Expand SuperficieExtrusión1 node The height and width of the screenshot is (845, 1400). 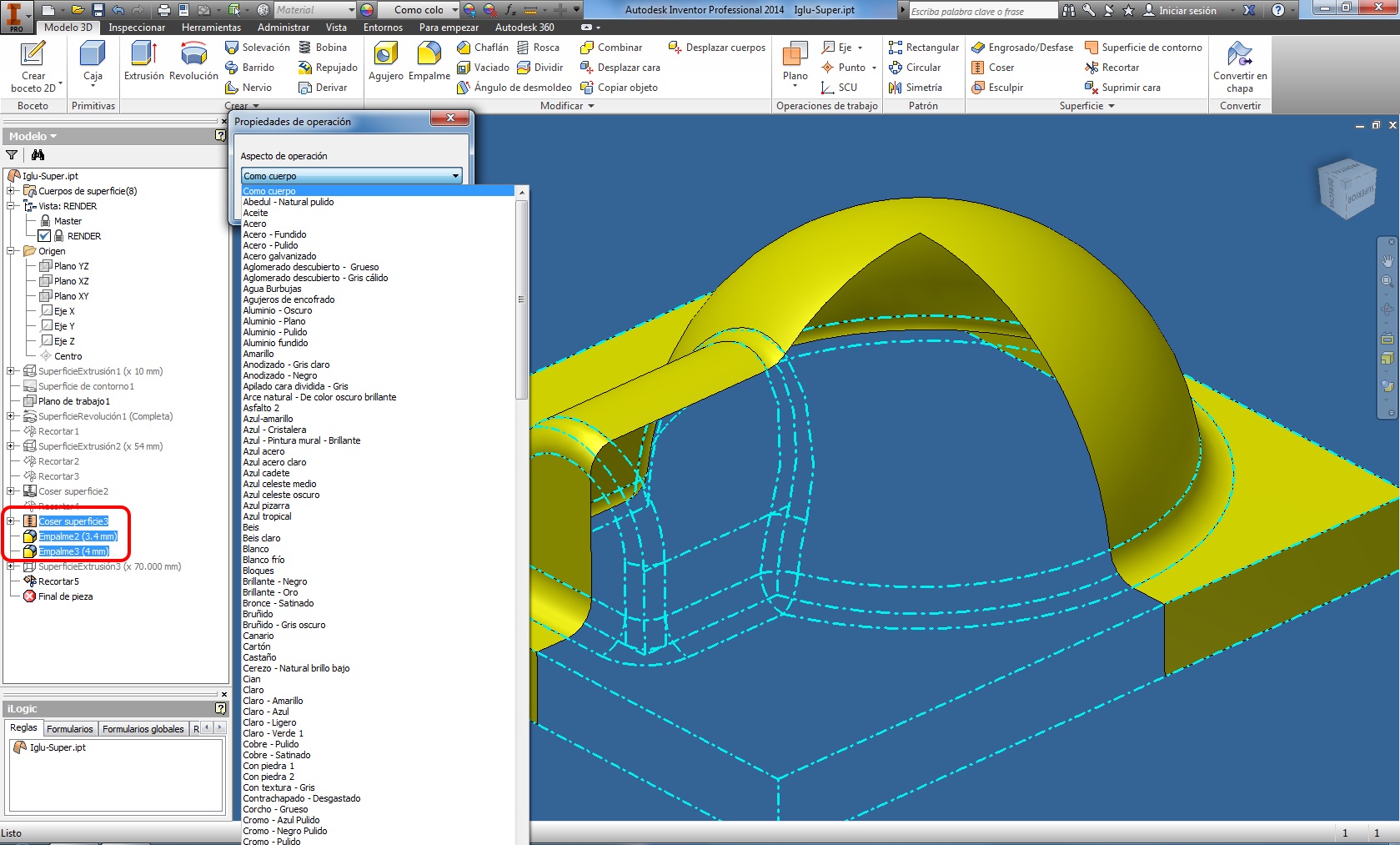[11, 371]
